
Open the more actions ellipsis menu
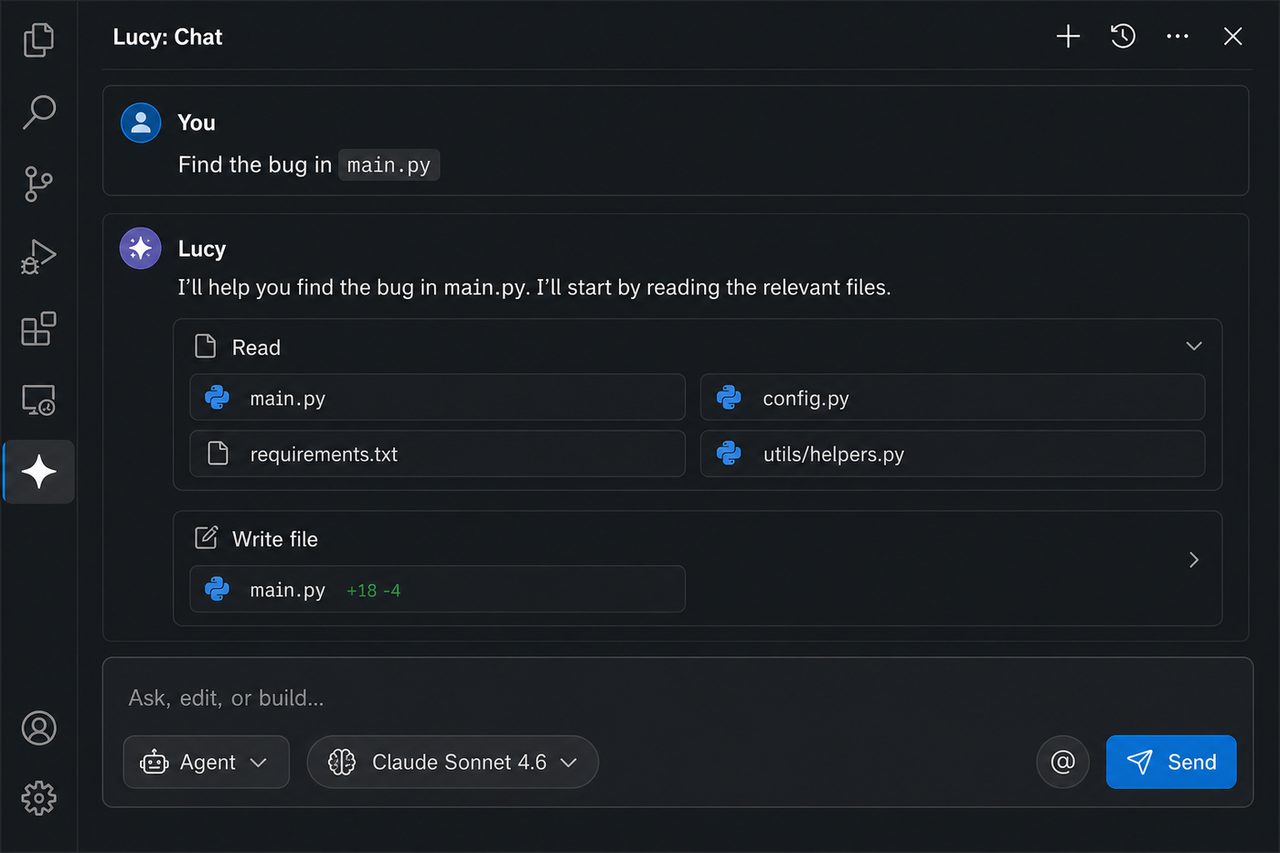pyautogui.click(x=1178, y=37)
